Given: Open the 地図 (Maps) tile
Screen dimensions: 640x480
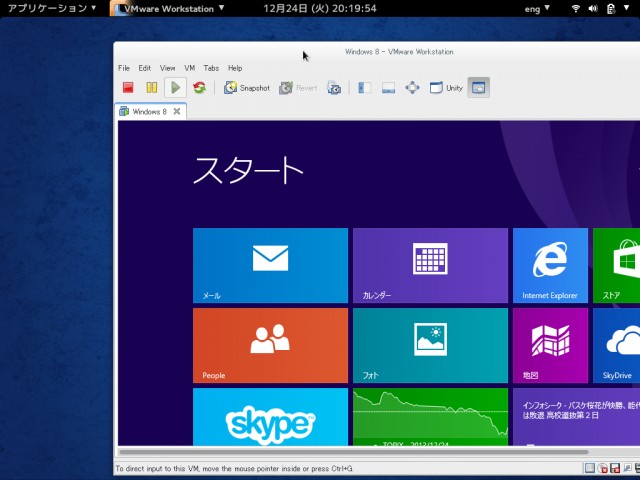Looking at the screenshot, I should click(x=550, y=345).
